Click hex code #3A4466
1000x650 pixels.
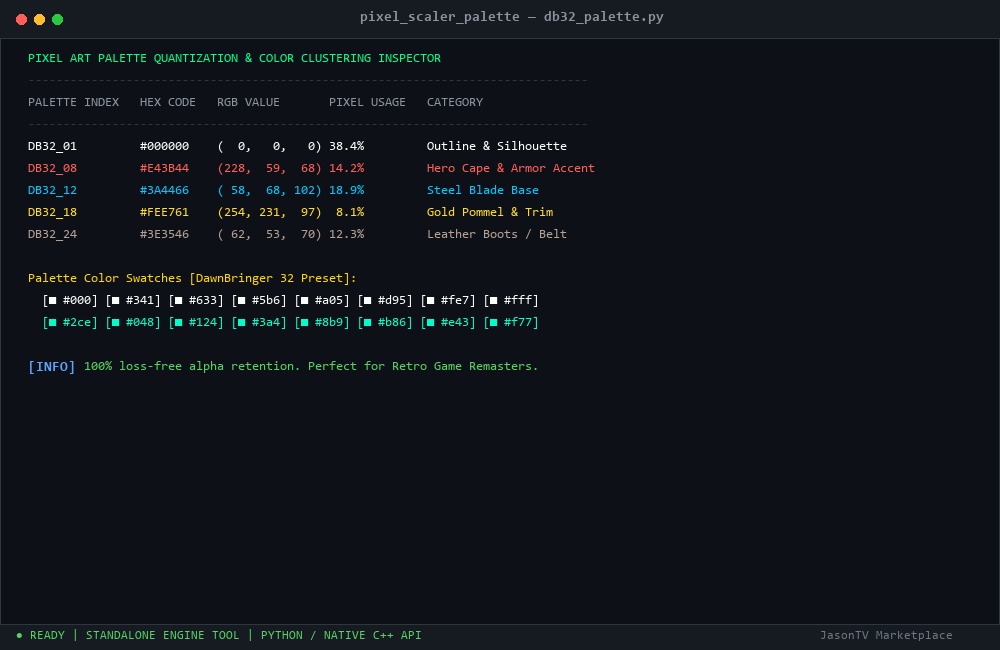(x=165, y=190)
